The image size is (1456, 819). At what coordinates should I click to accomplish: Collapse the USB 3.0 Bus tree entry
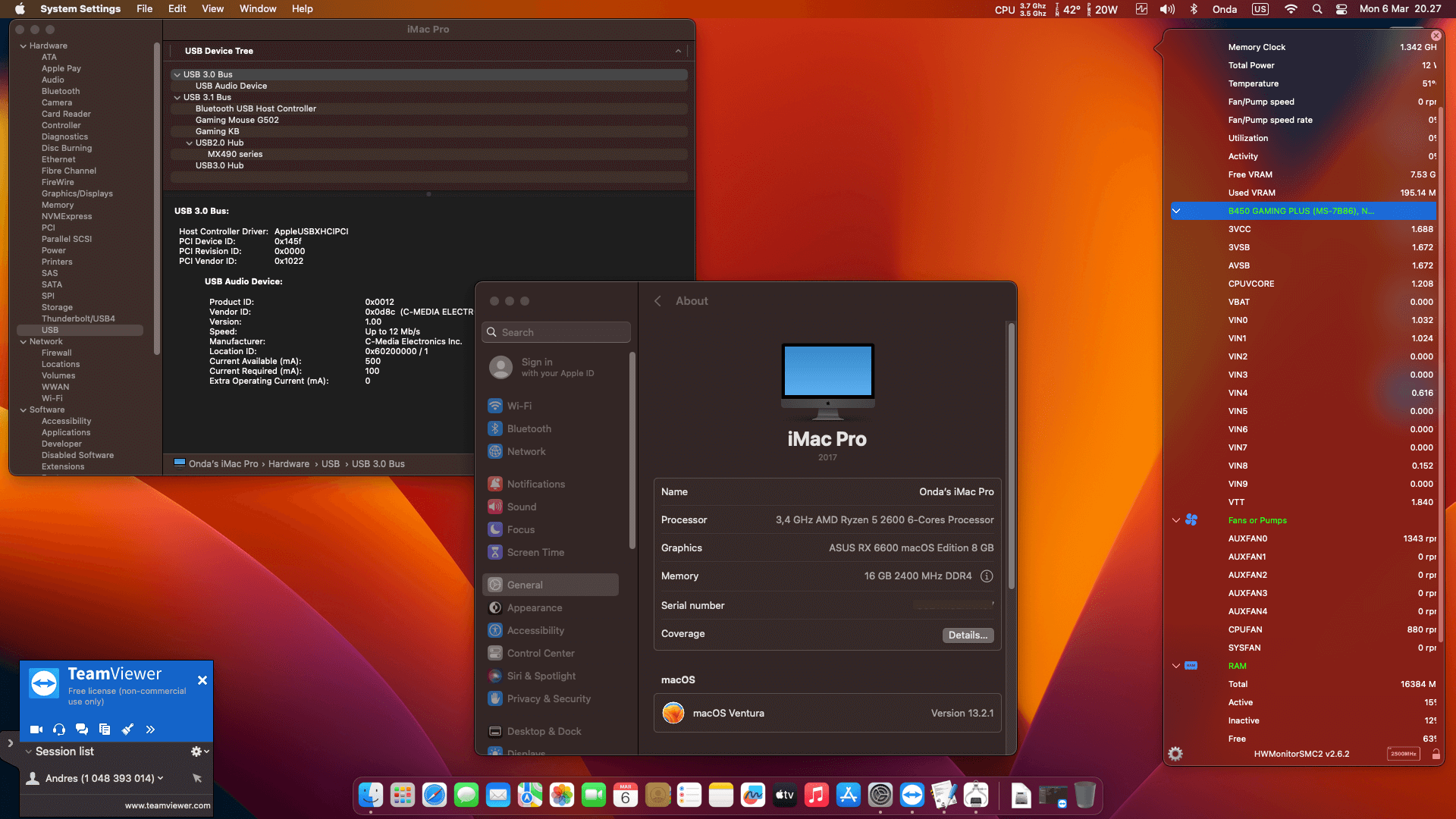[177, 74]
